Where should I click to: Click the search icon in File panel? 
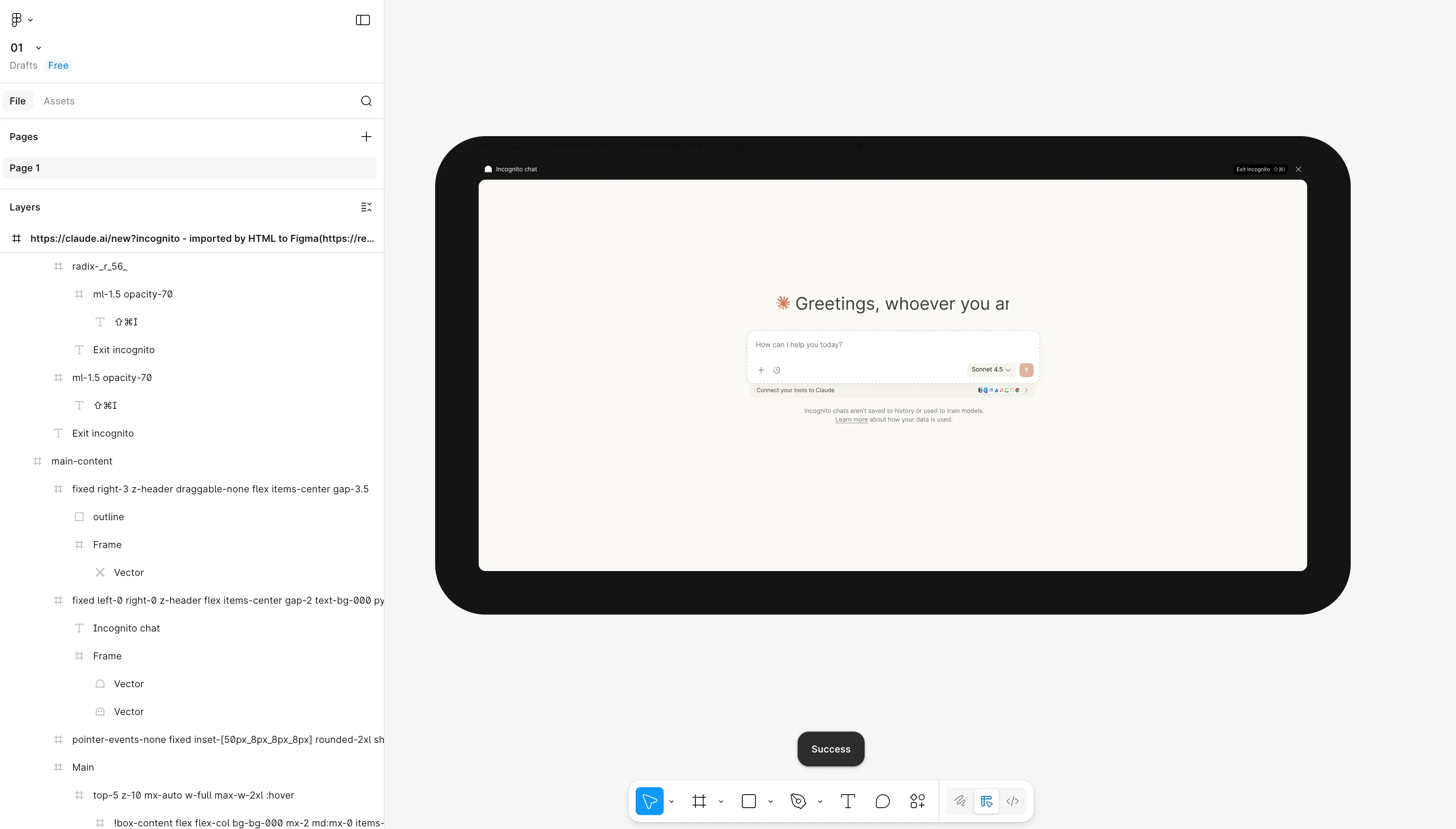(x=366, y=101)
